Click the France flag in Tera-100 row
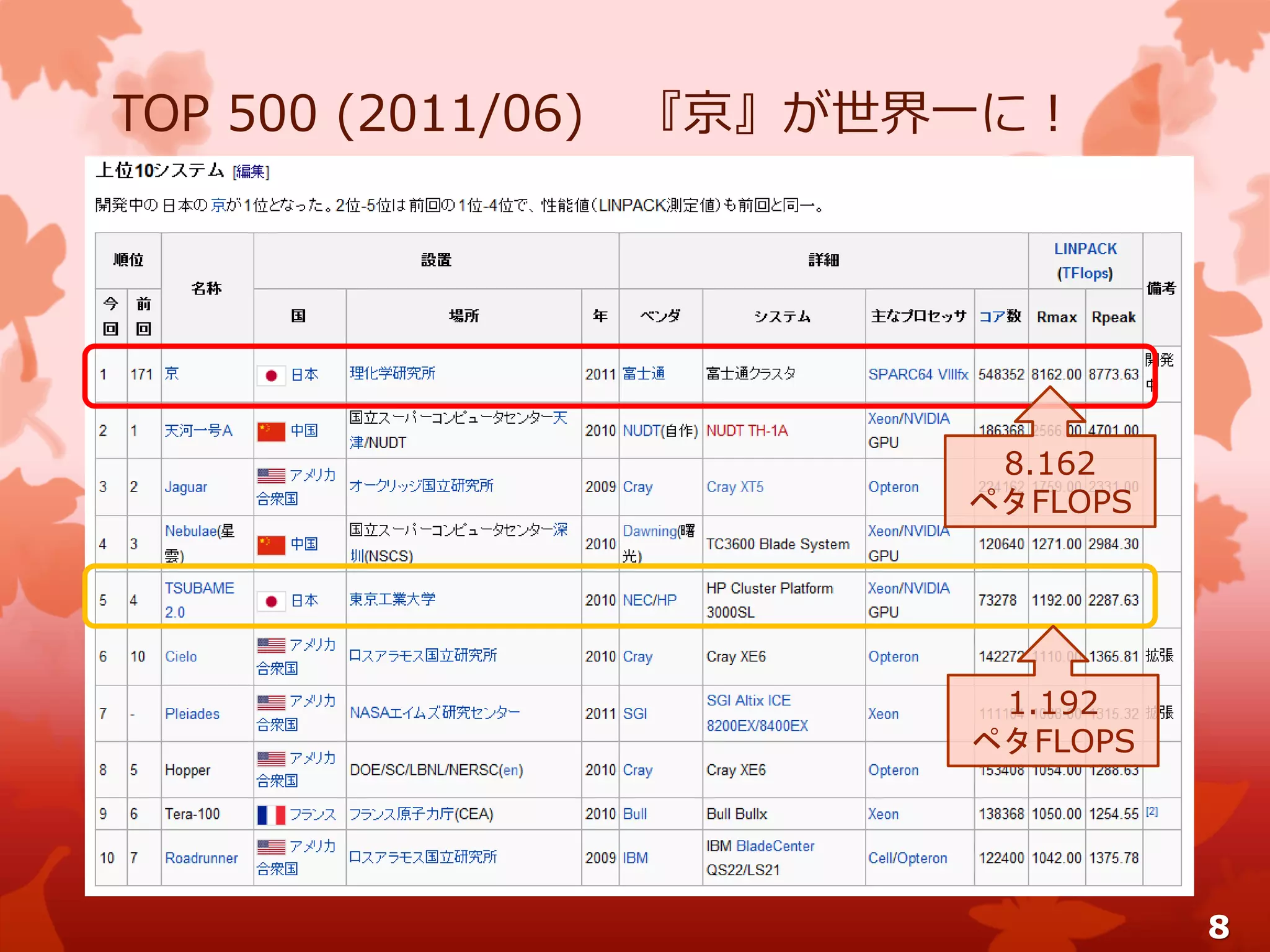1270x952 pixels. click(271, 815)
